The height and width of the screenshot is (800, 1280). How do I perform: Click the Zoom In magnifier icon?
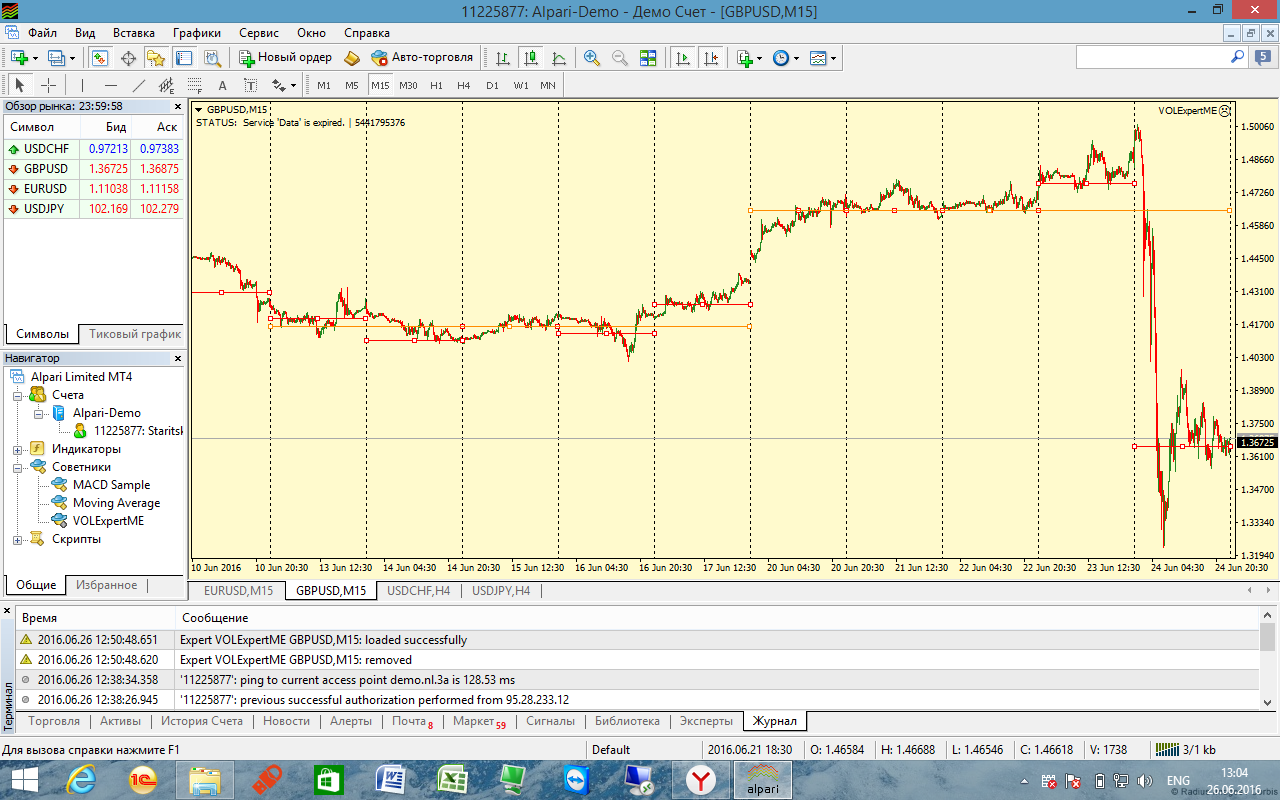pyautogui.click(x=592, y=58)
